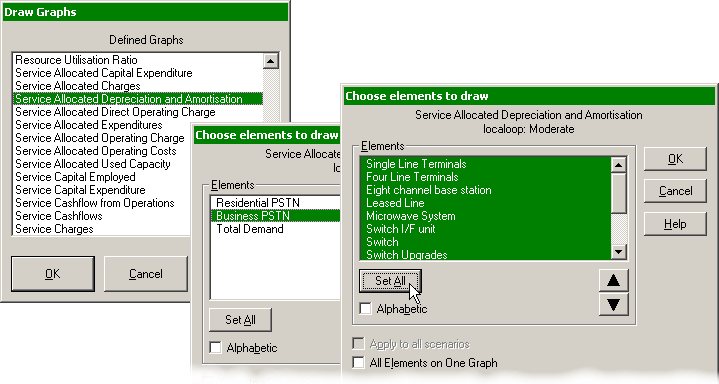Open Help for Choose elements dialog
Viewport: 719px width, 384px height.
tap(675, 224)
